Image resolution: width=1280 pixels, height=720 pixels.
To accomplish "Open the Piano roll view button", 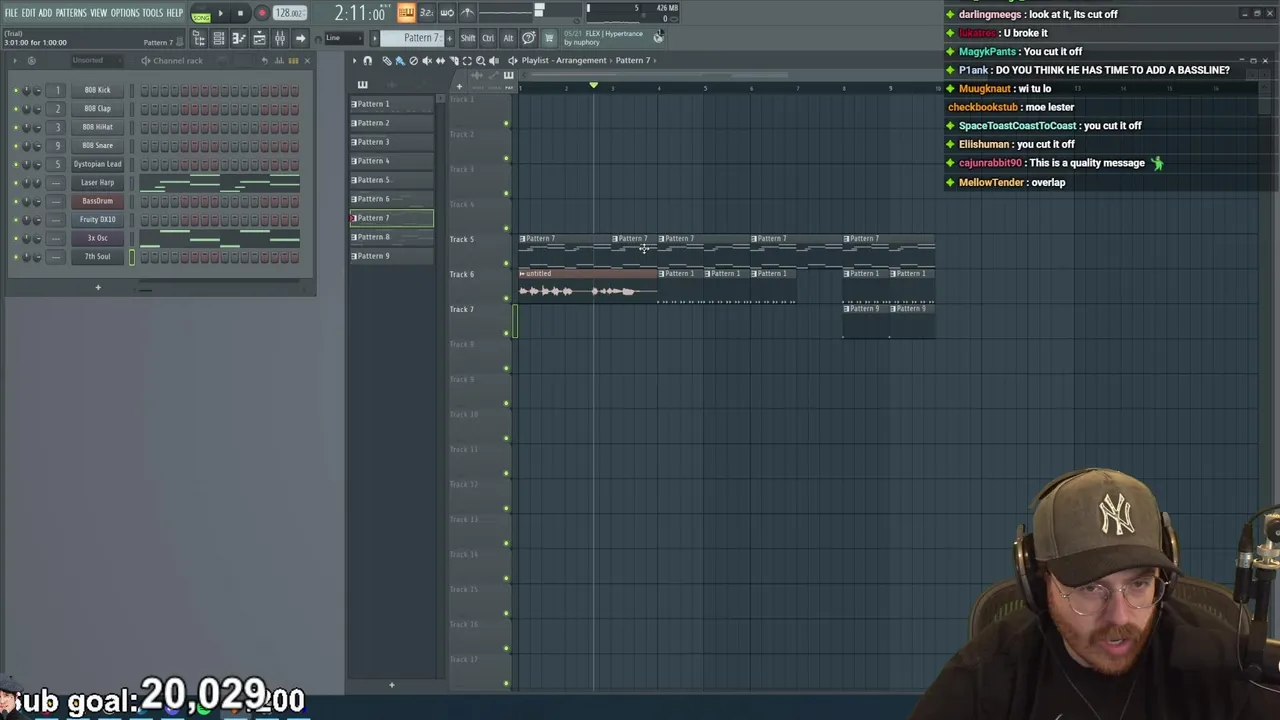I will pos(238,38).
